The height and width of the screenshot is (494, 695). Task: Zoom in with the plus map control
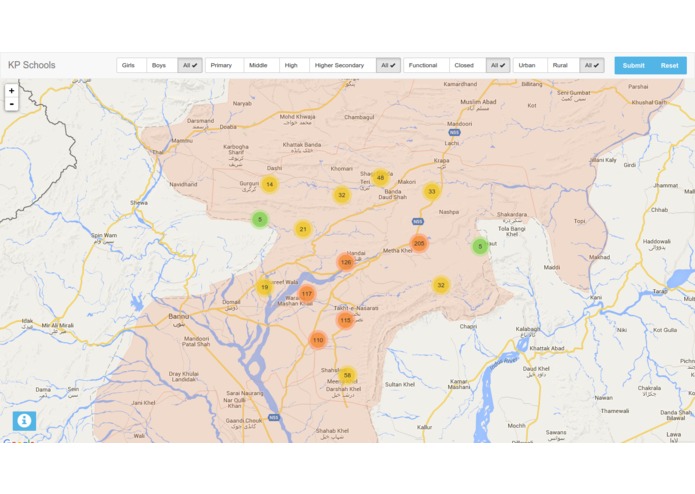12,90
